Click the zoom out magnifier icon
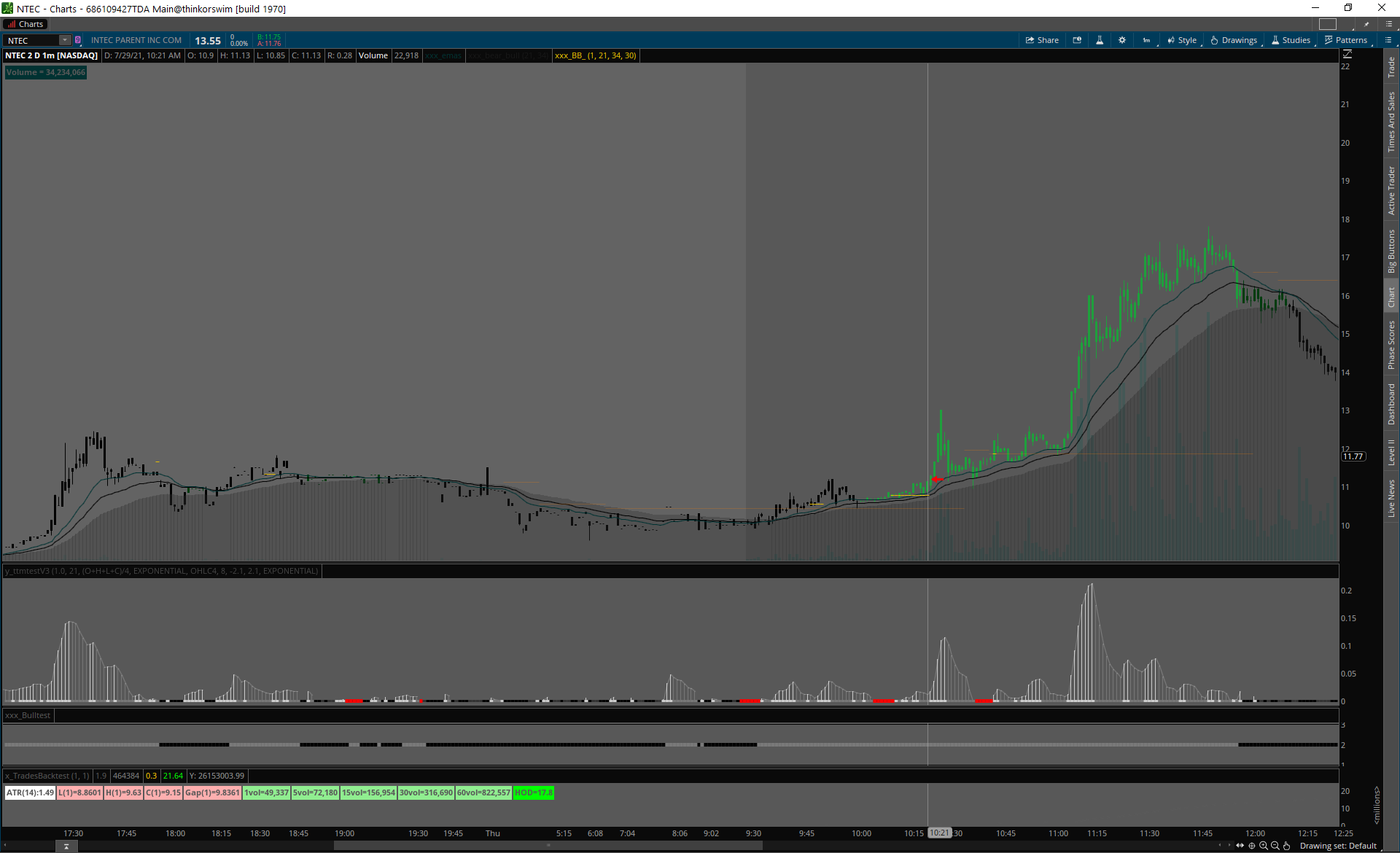The image size is (1400, 853). click(x=1275, y=846)
